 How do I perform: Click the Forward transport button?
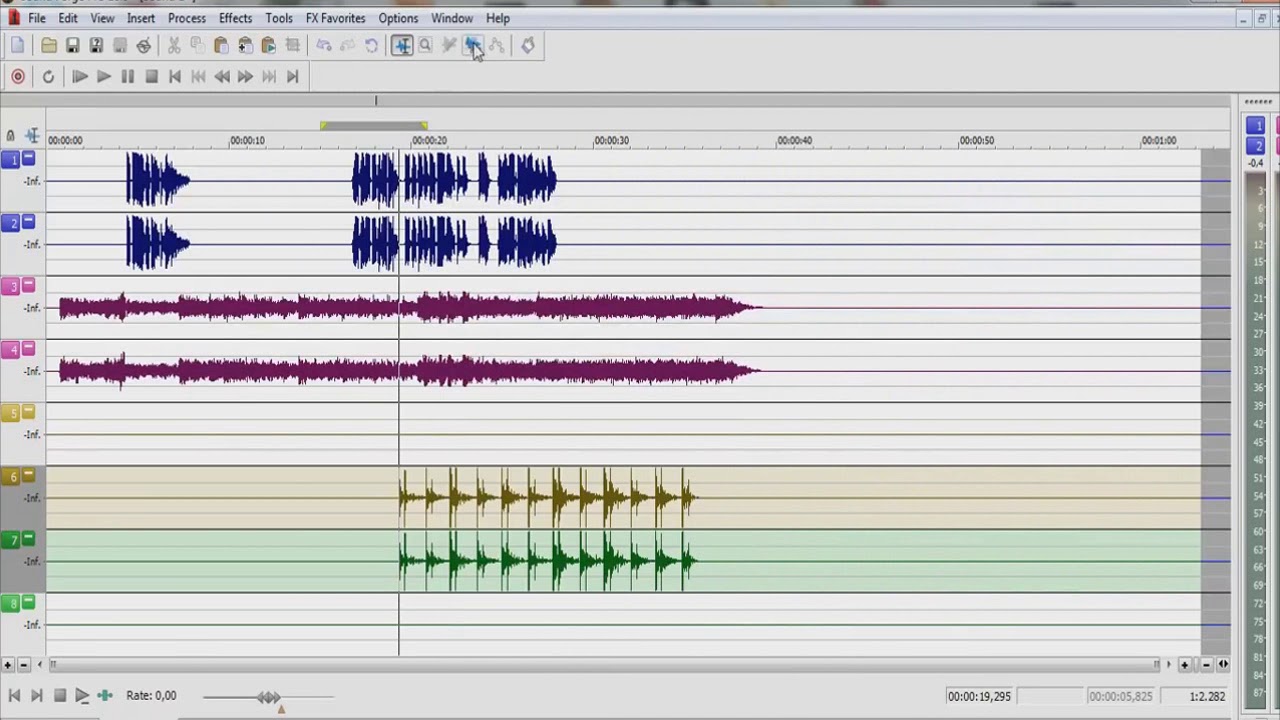click(x=245, y=77)
